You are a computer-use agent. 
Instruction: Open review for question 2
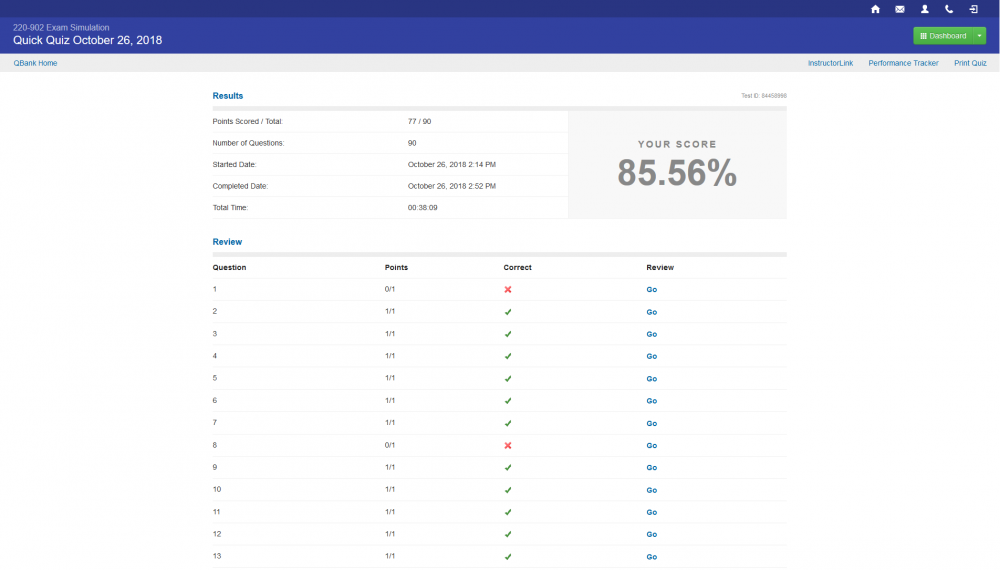651,312
